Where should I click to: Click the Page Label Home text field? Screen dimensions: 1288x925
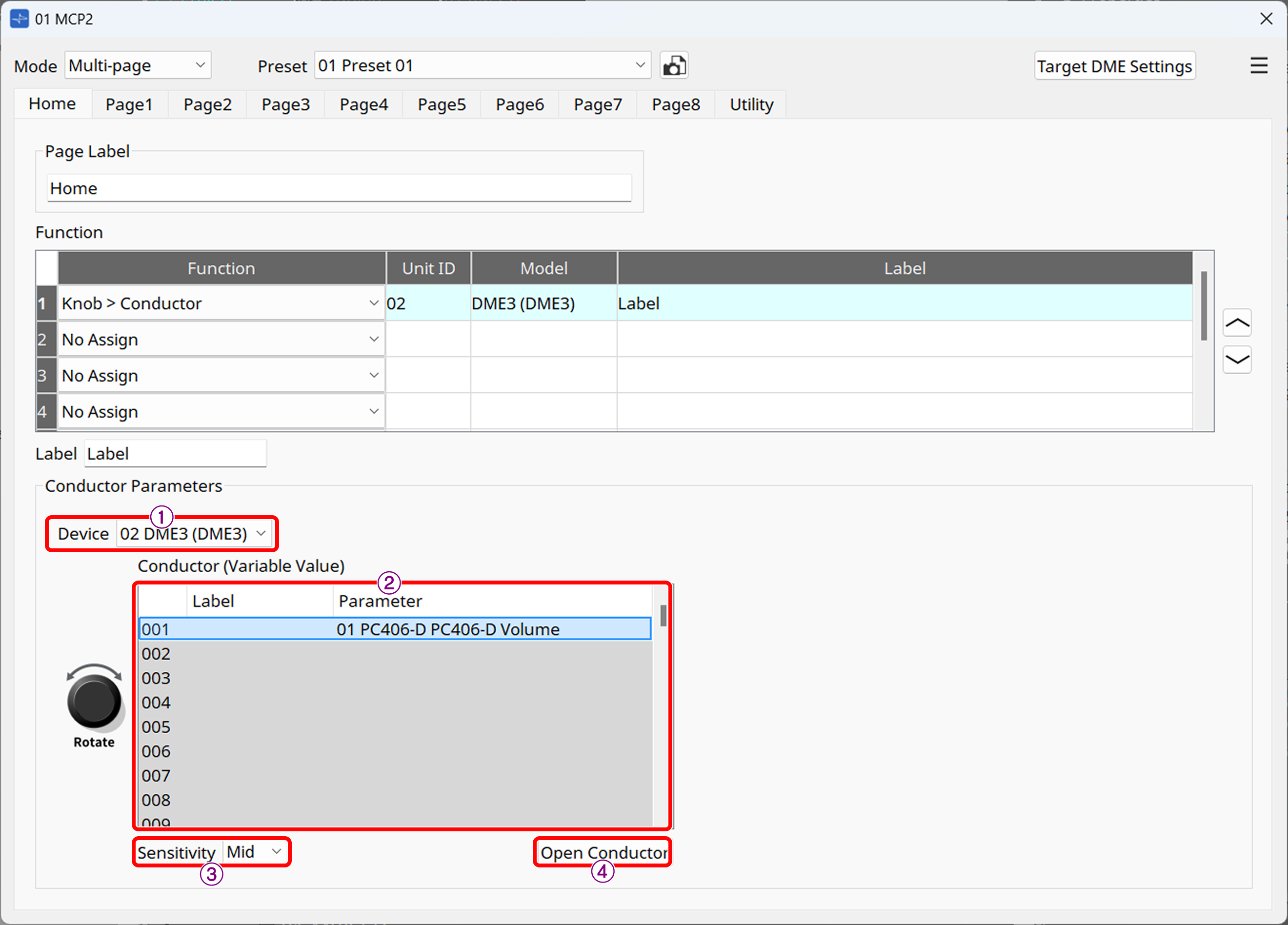pyautogui.click(x=339, y=188)
